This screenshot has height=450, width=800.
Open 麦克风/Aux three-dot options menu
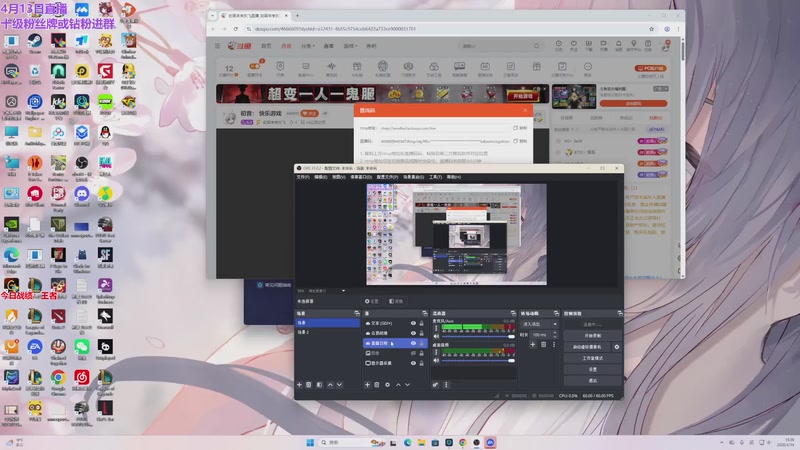(x=436, y=328)
